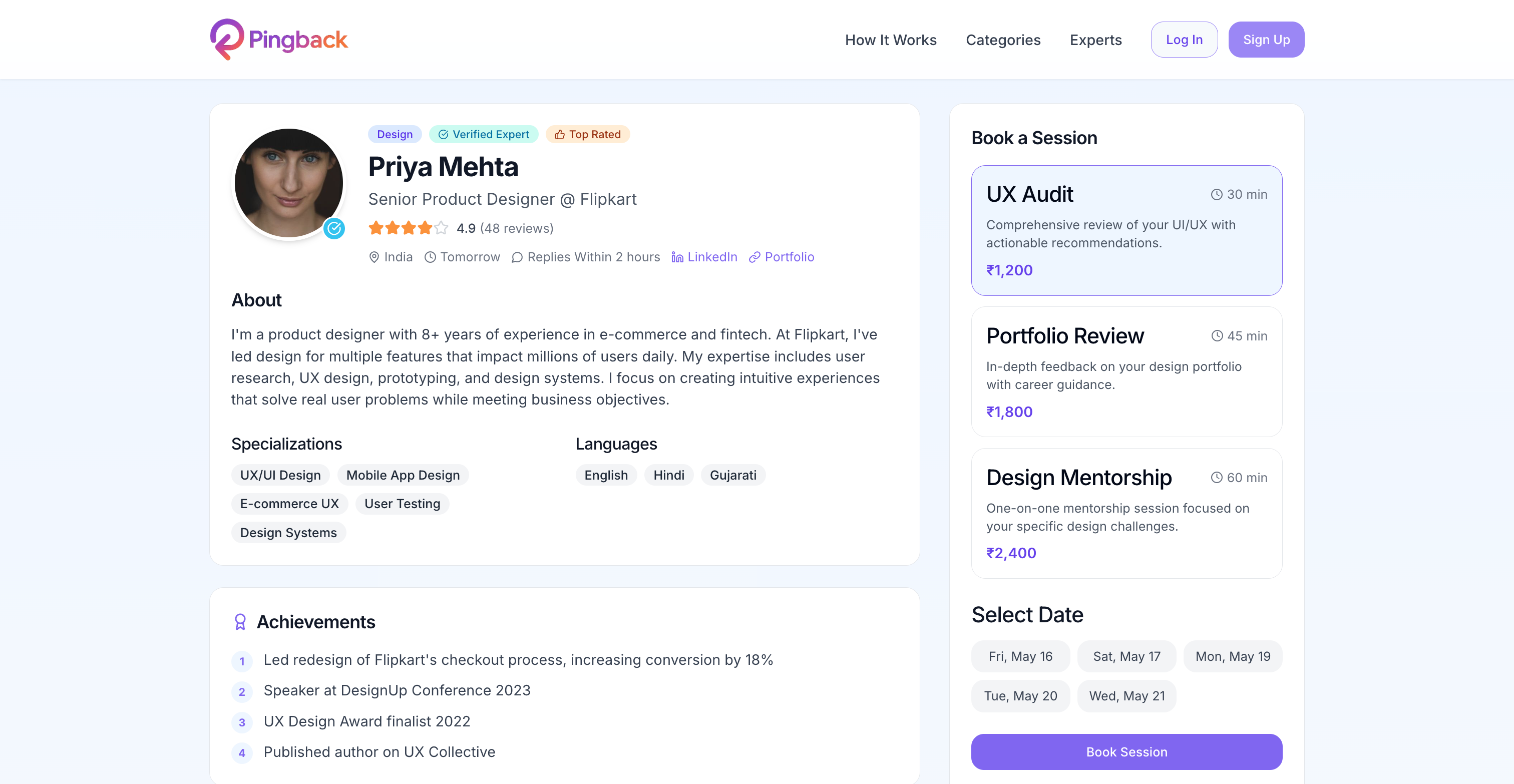Click achievement number 1 badge

pyautogui.click(x=241, y=661)
